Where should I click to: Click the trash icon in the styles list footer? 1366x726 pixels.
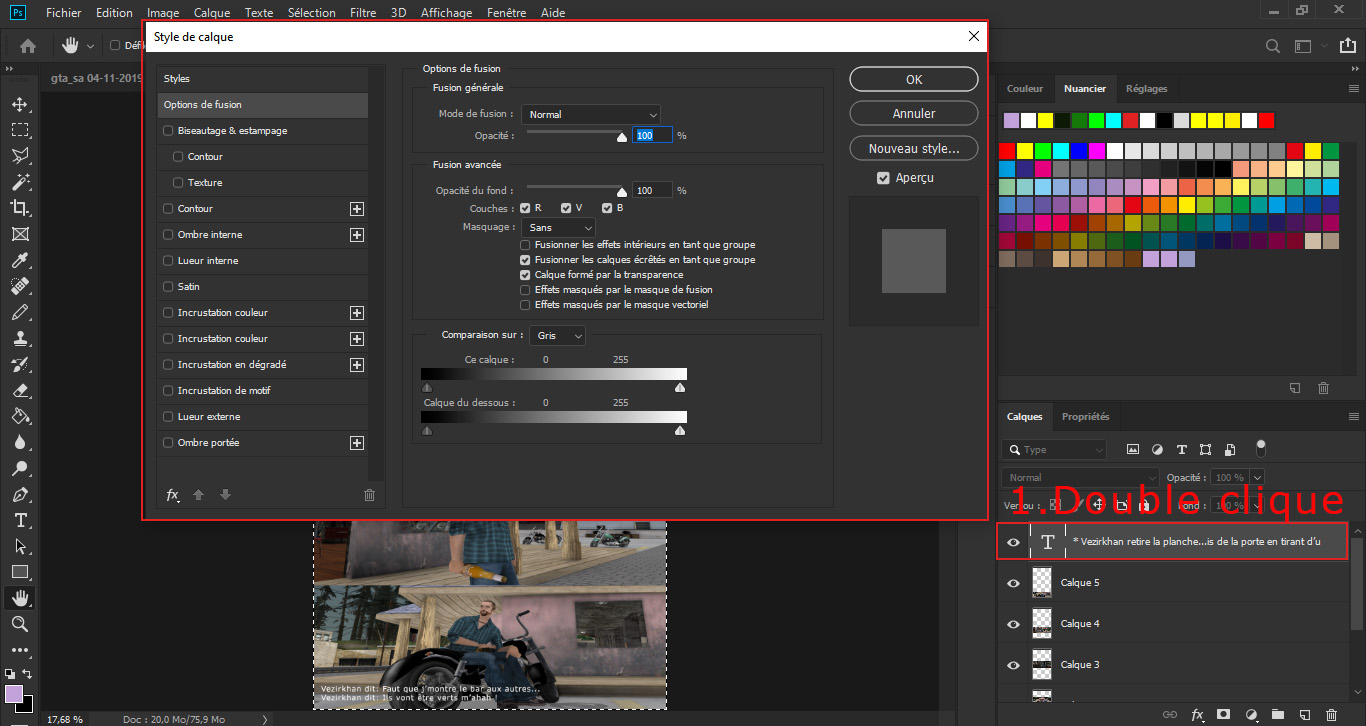(x=369, y=494)
